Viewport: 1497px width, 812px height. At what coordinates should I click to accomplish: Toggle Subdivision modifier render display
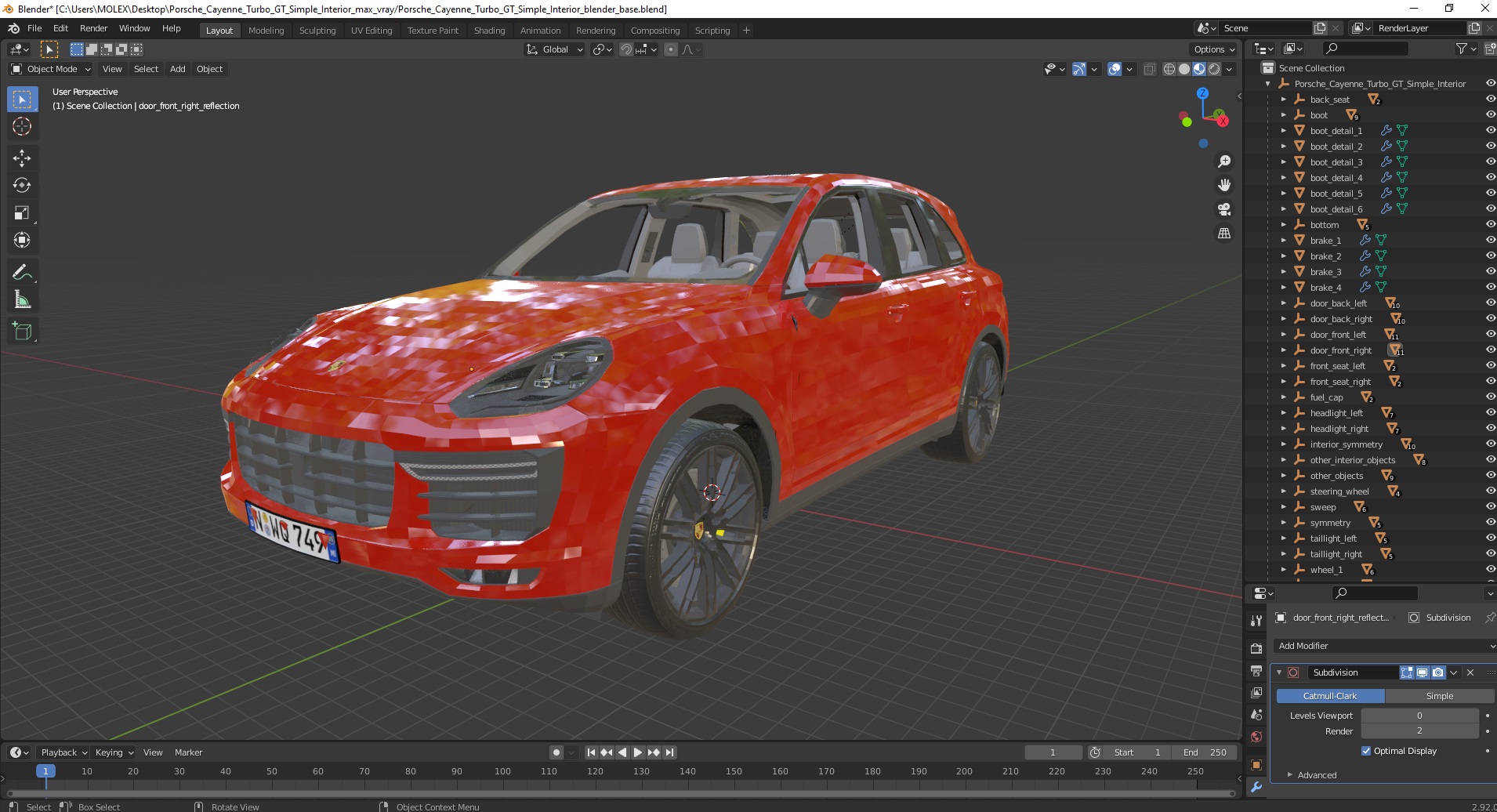point(1438,672)
